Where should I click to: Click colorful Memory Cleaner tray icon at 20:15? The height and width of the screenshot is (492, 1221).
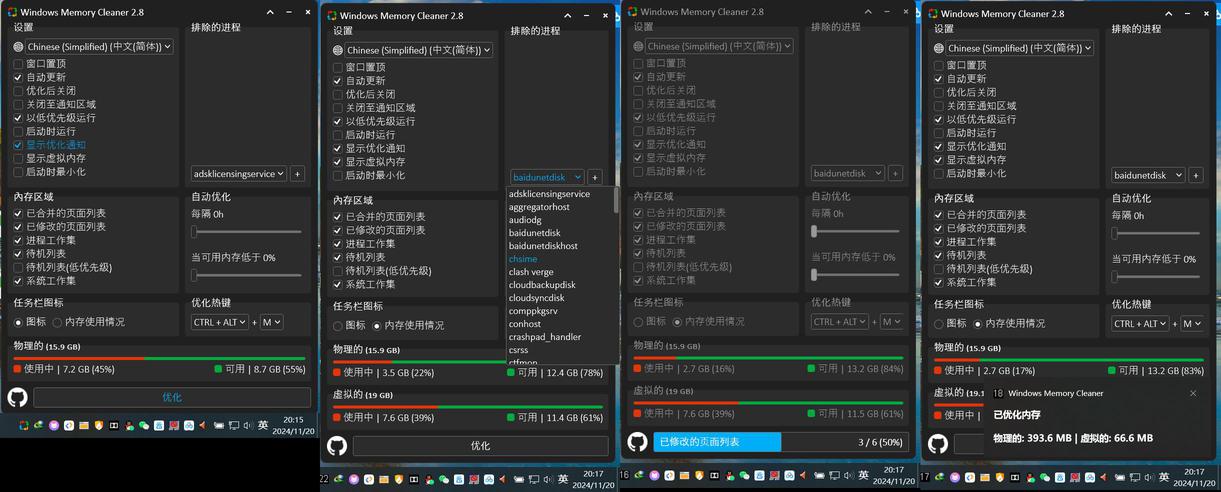point(24,425)
